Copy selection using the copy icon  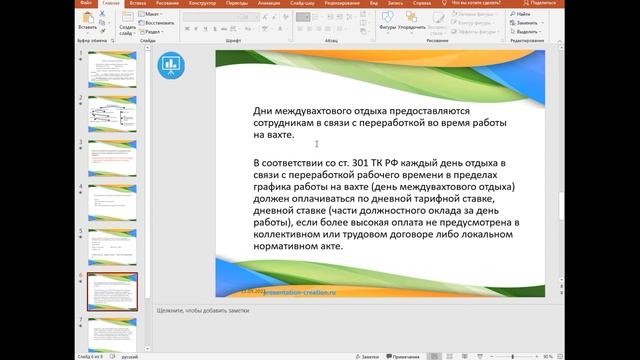click(x=102, y=22)
